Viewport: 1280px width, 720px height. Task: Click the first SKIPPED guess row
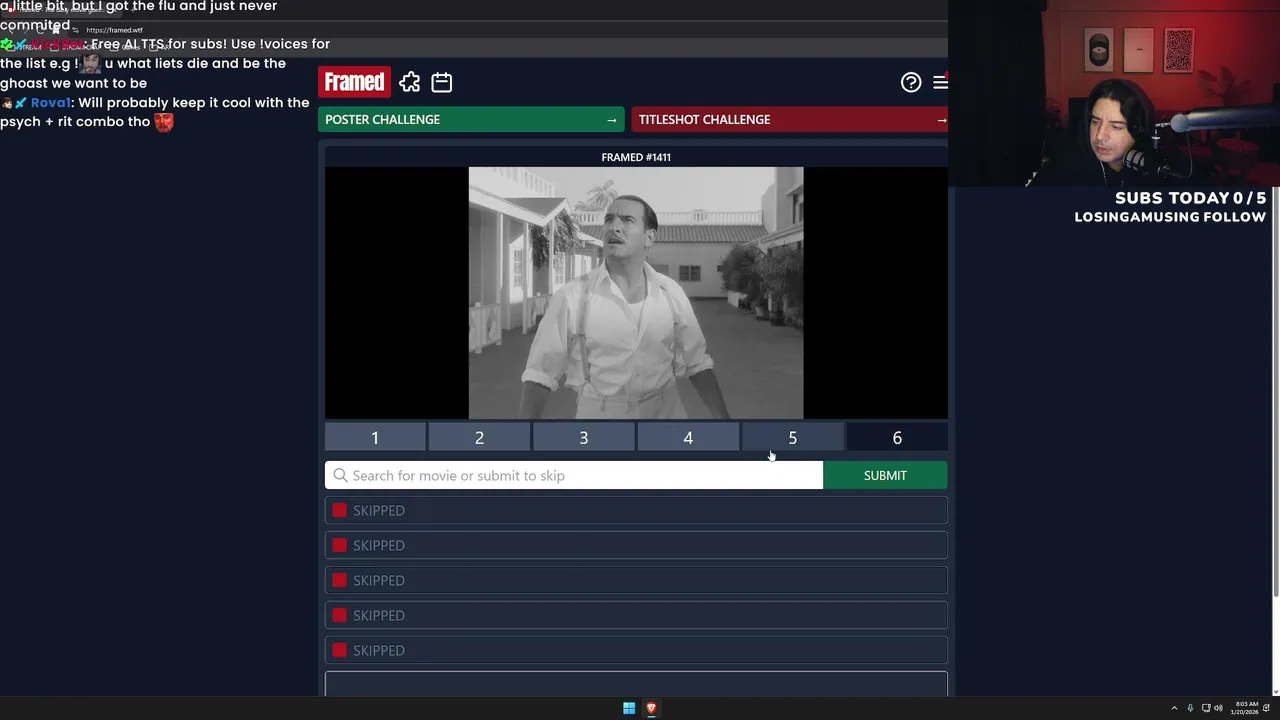(636, 510)
